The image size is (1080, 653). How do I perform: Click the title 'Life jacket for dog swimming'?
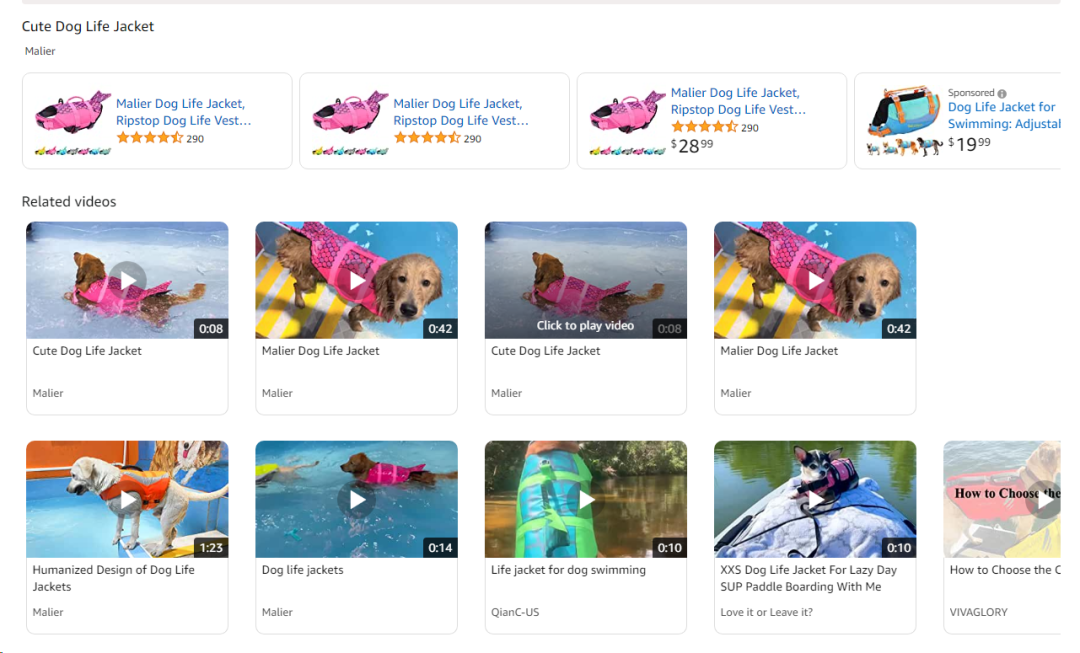[x=568, y=570]
